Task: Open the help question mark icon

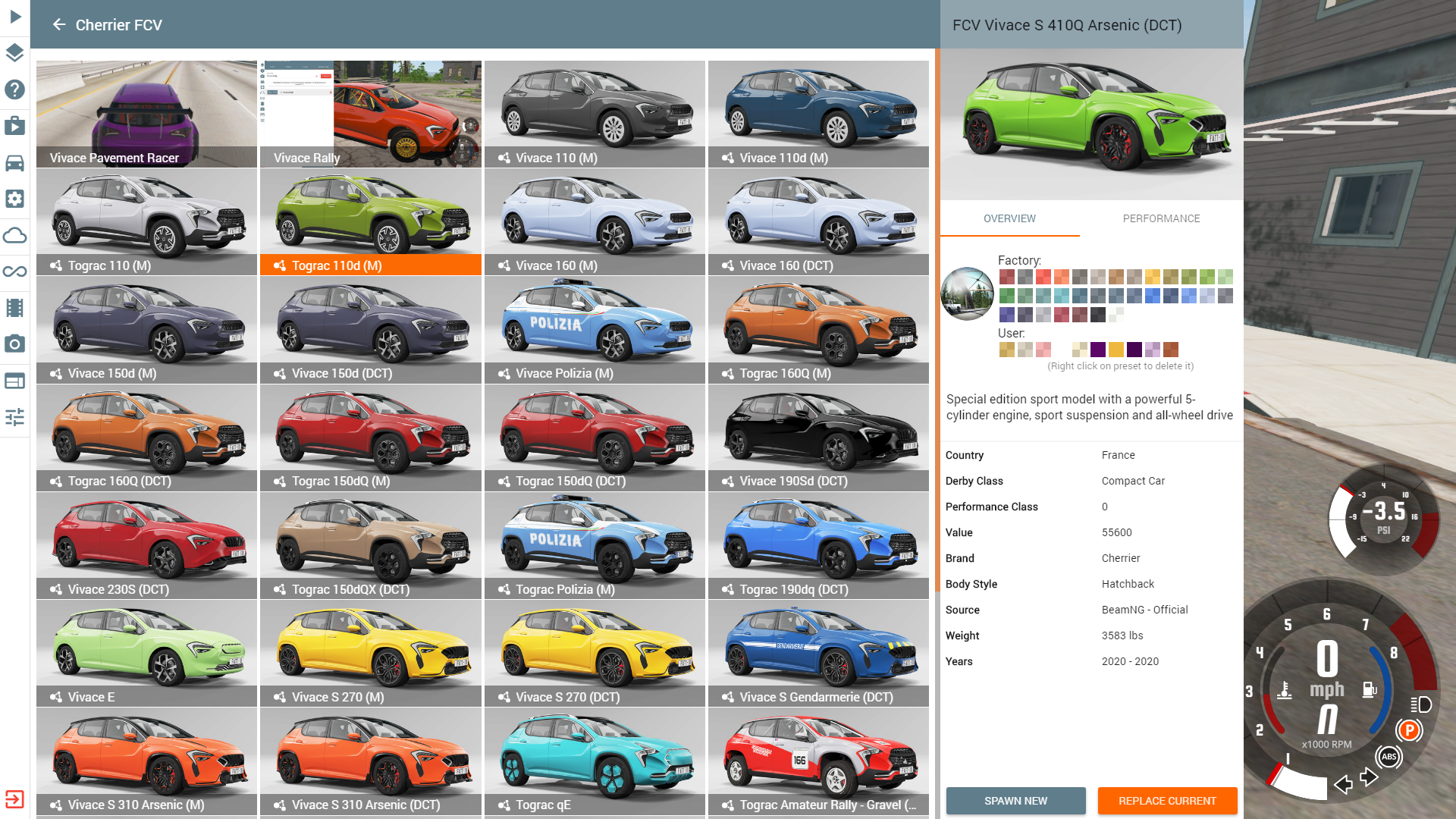Action: point(15,89)
